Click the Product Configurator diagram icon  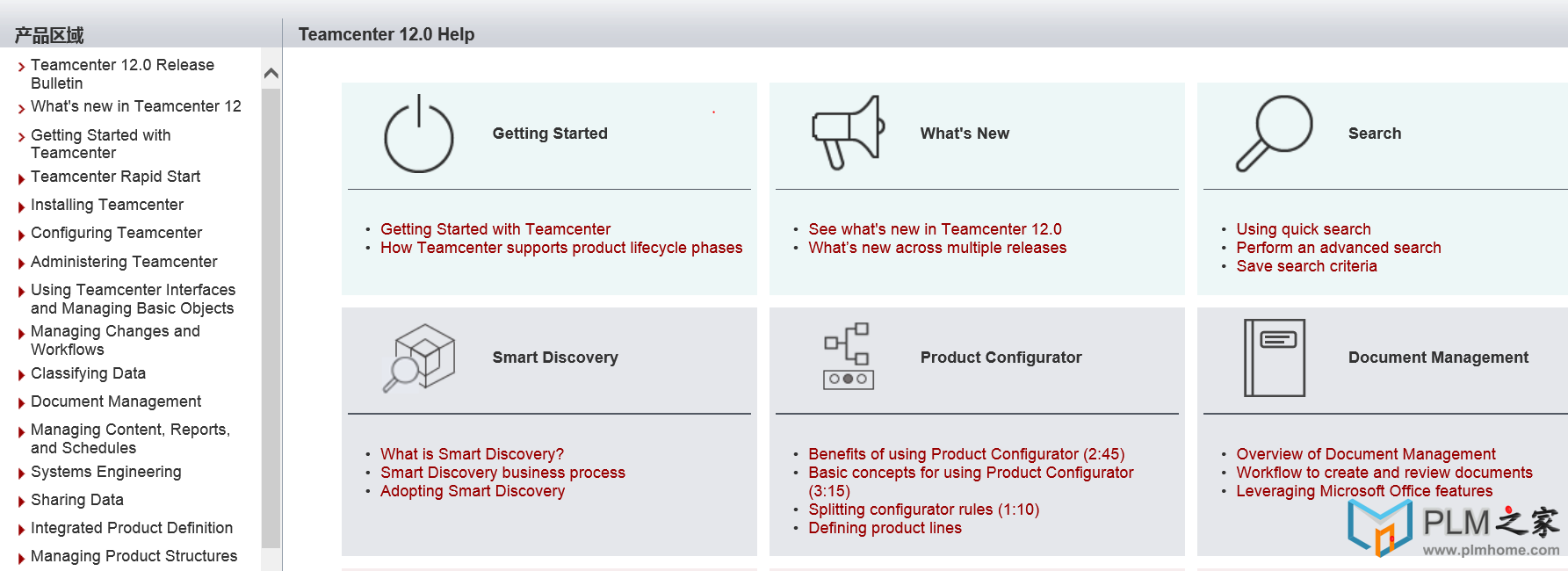click(x=848, y=356)
